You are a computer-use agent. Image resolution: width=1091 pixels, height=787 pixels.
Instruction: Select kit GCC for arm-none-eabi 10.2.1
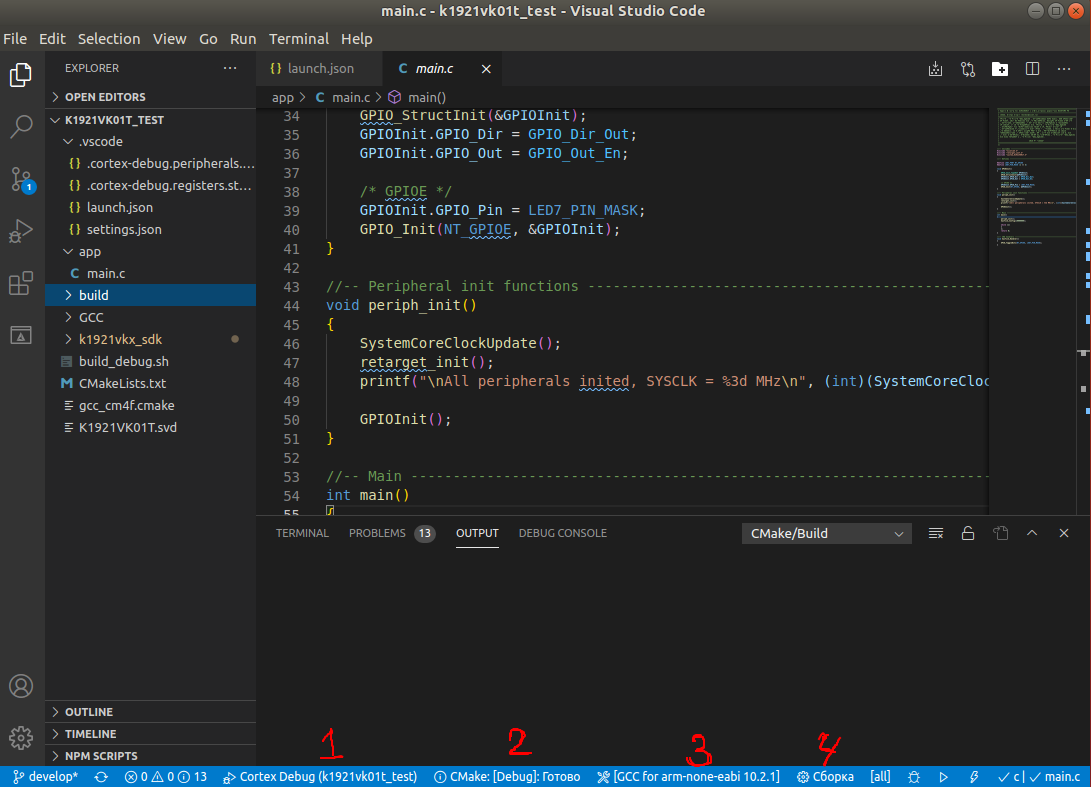tap(689, 777)
